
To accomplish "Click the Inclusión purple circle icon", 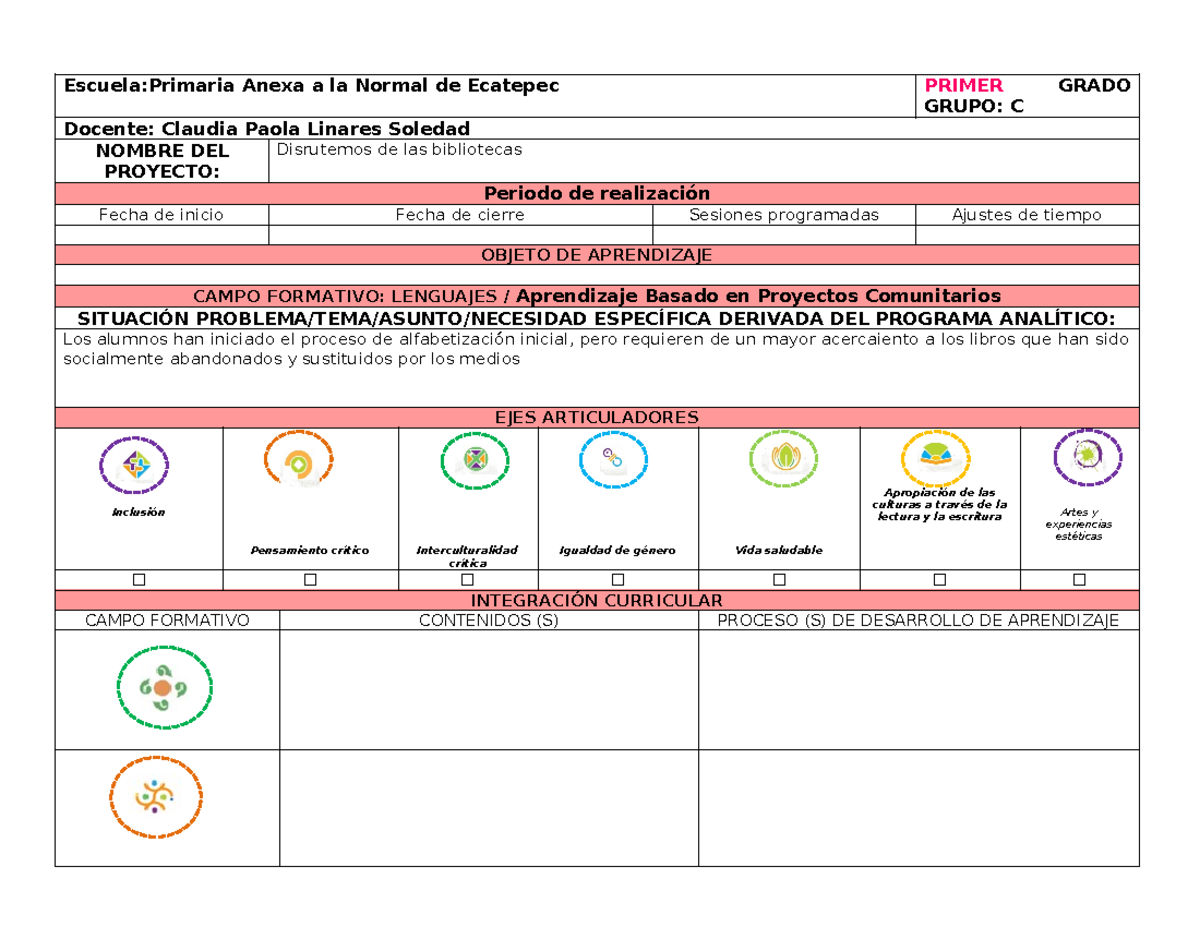I will click(x=135, y=465).
